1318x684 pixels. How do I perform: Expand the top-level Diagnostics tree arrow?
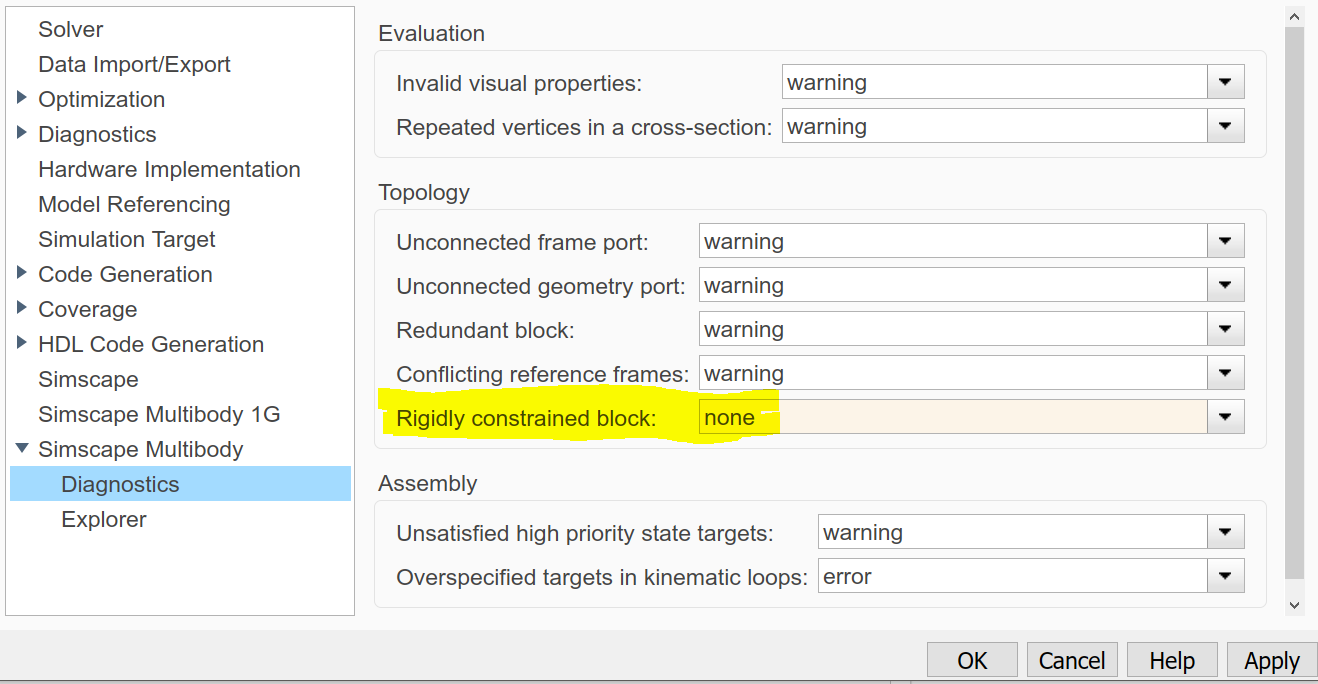pos(22,134)
